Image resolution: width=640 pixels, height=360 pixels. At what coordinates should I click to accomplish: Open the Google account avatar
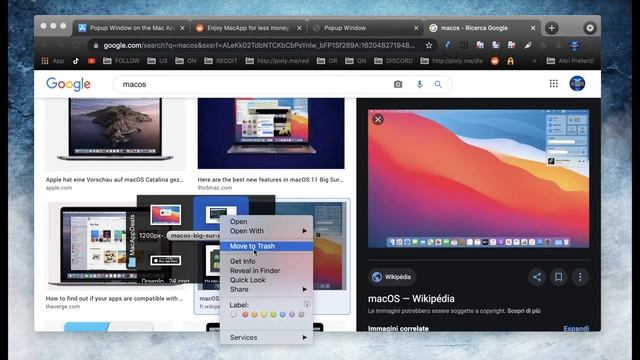point(577,84)
